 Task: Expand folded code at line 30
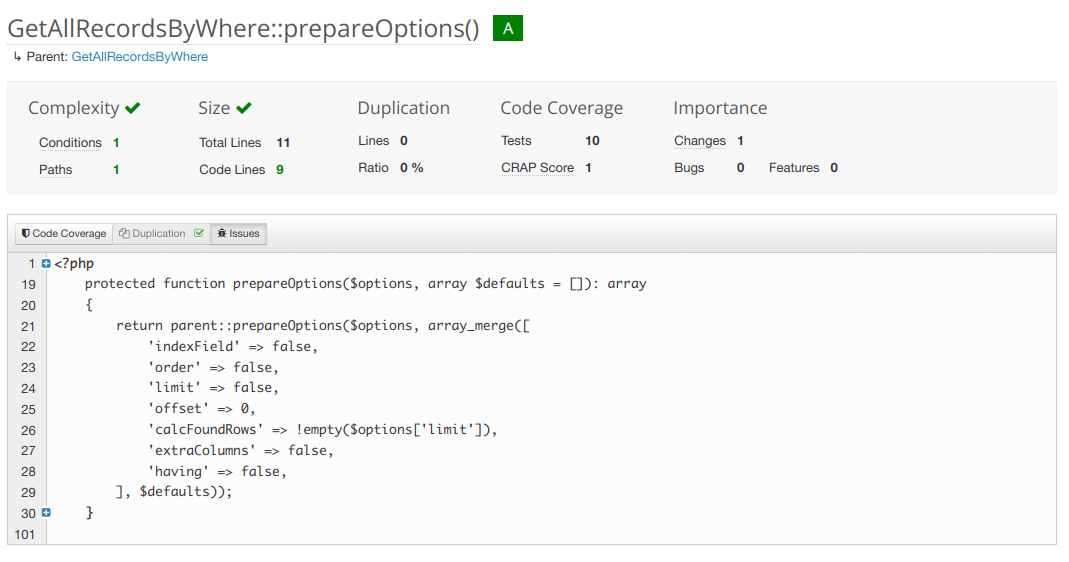click(x=46, y=513)
